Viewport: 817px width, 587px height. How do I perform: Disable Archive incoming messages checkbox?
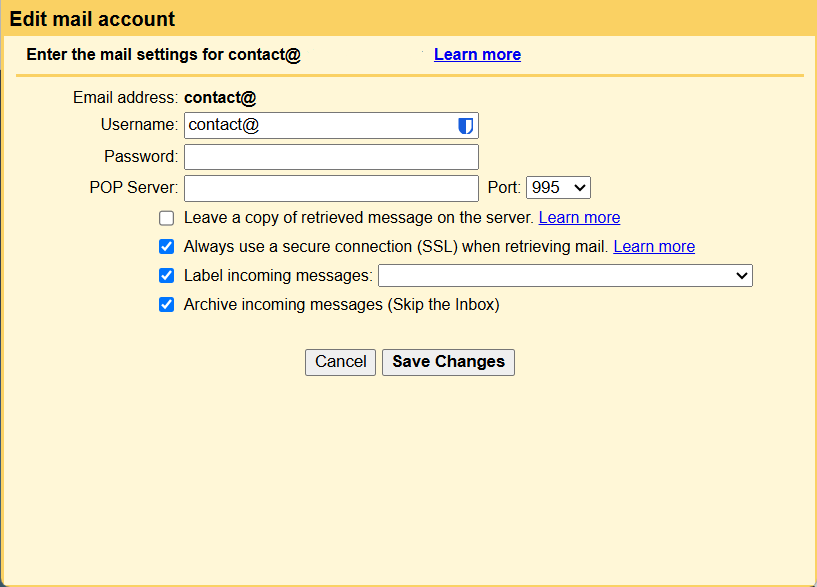[167, 305]
